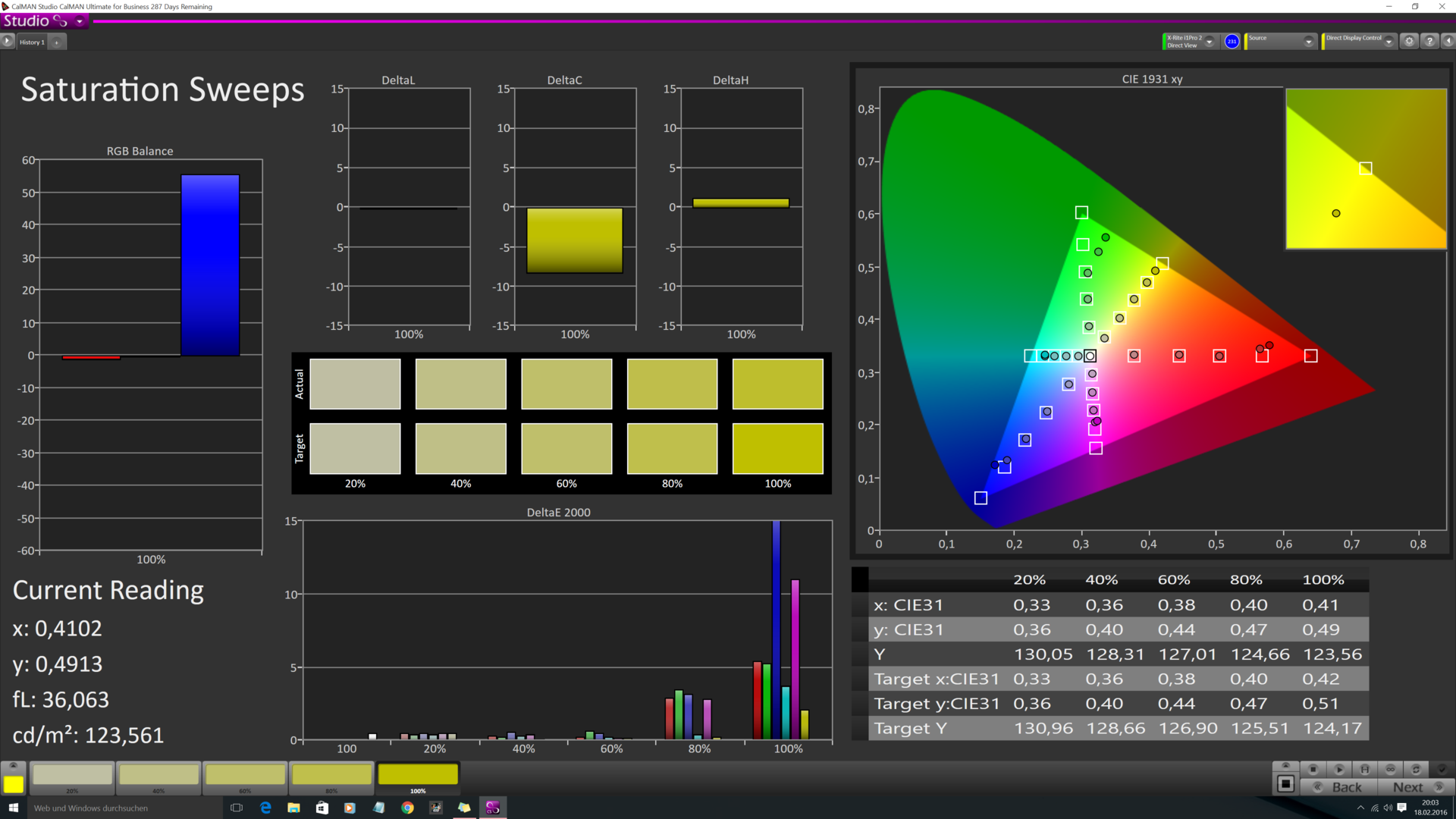Add a new history tab

point(56,42)
